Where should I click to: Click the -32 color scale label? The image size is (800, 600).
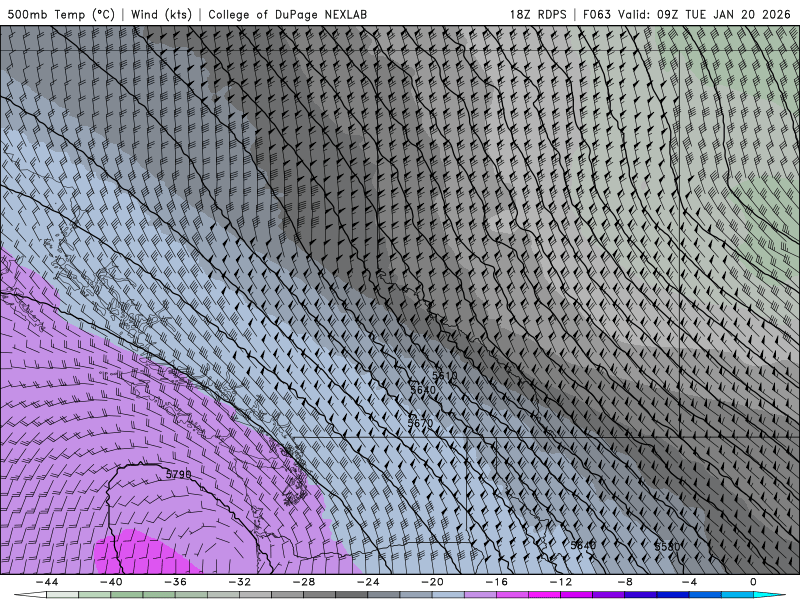pyautogui.click(x=240, y=582)
